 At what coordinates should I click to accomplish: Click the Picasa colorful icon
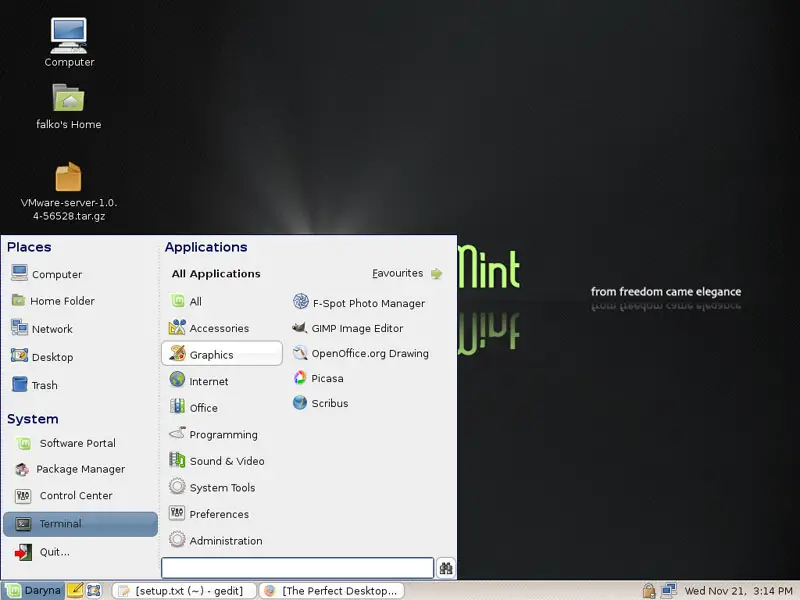point(299,378)
